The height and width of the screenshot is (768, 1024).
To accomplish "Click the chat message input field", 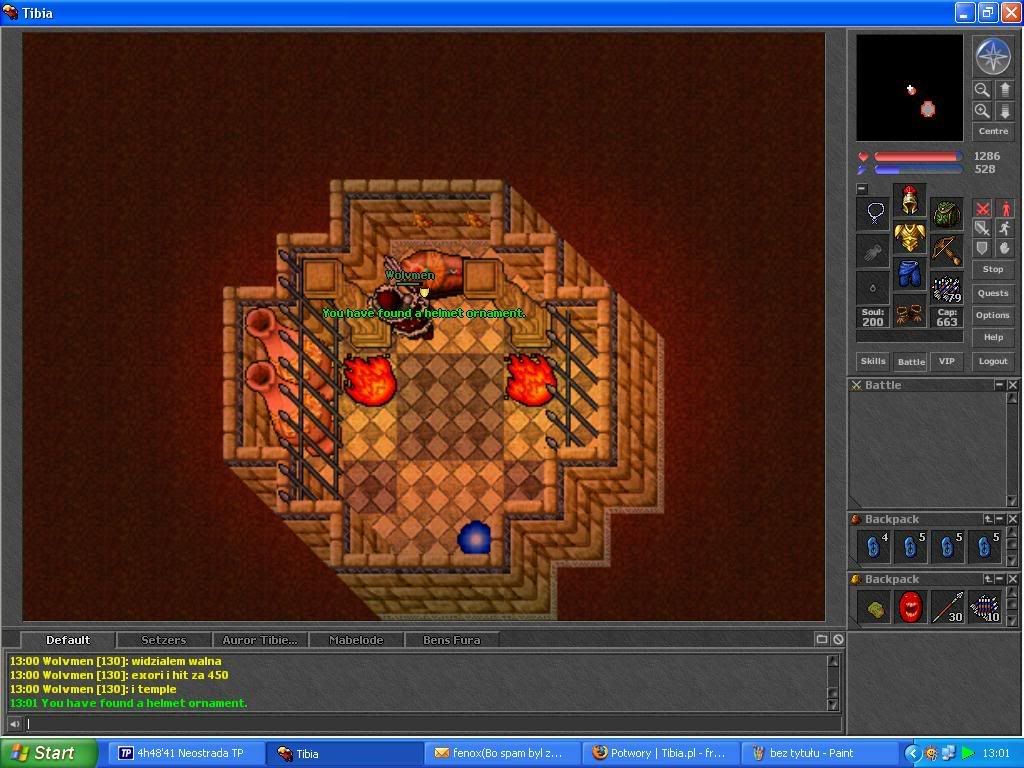I will (432, 724).
